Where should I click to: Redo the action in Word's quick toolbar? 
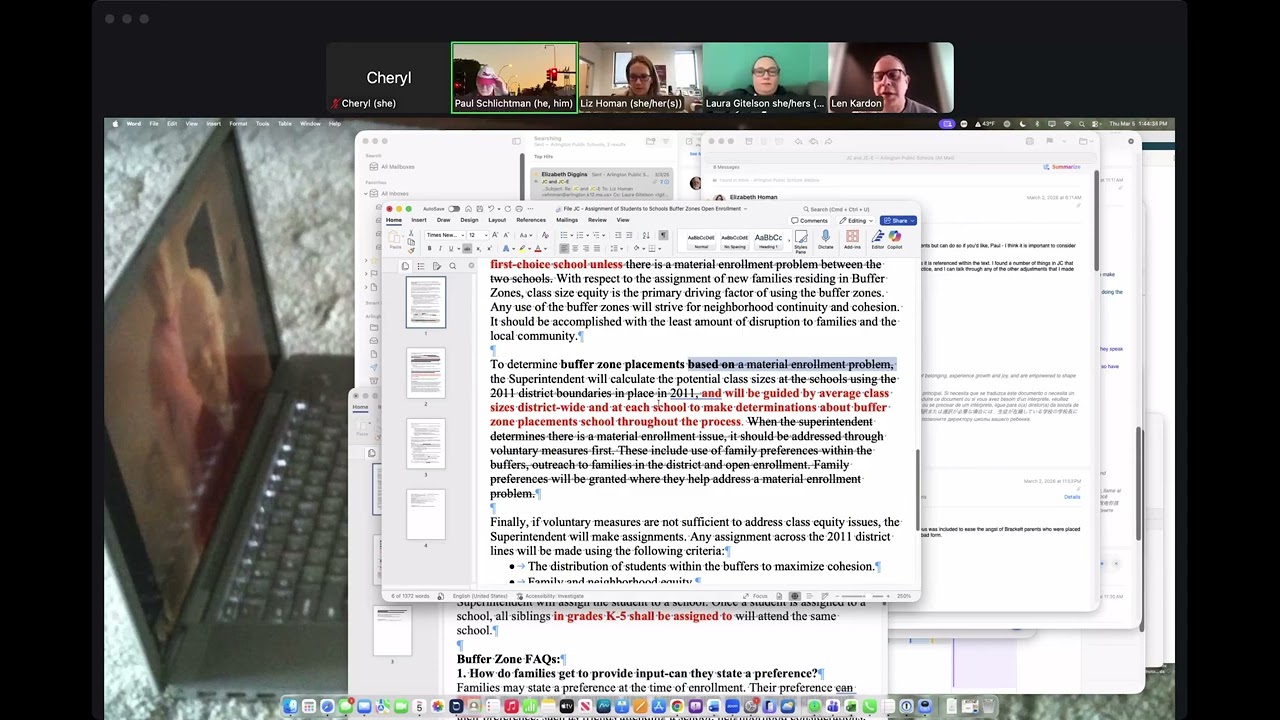(508, 209)
